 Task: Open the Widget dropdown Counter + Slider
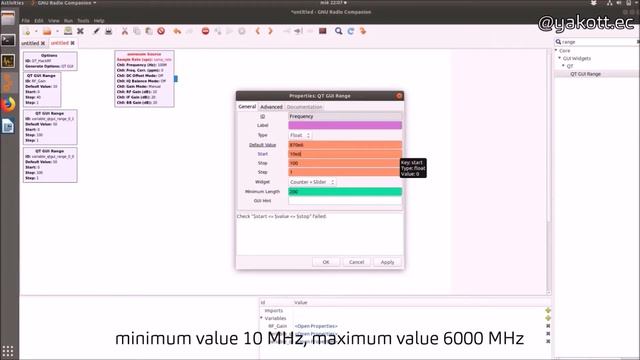pyautogui.click(x=312, y=182)
